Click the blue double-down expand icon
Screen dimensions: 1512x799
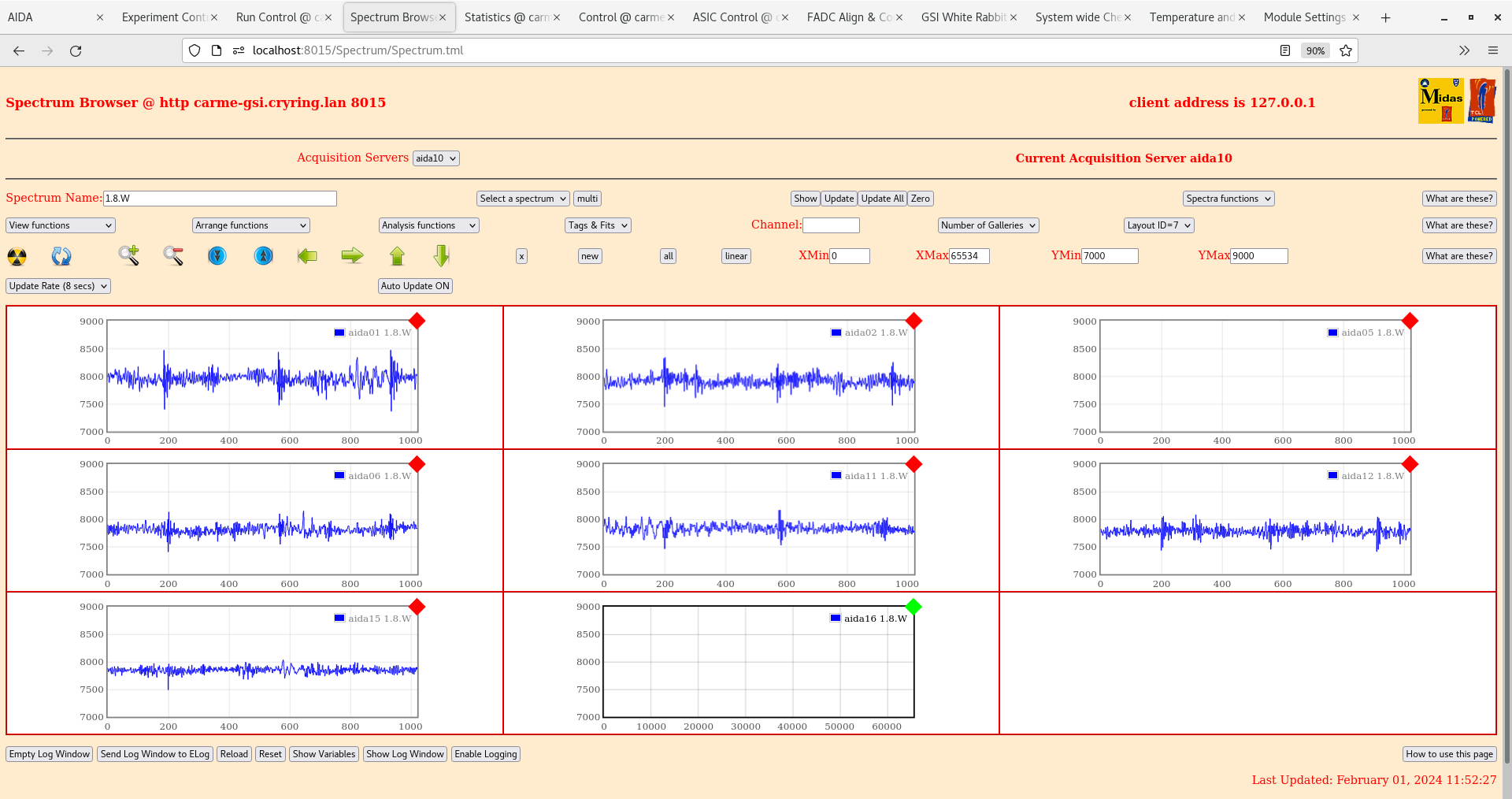click(x=217, y=256)
